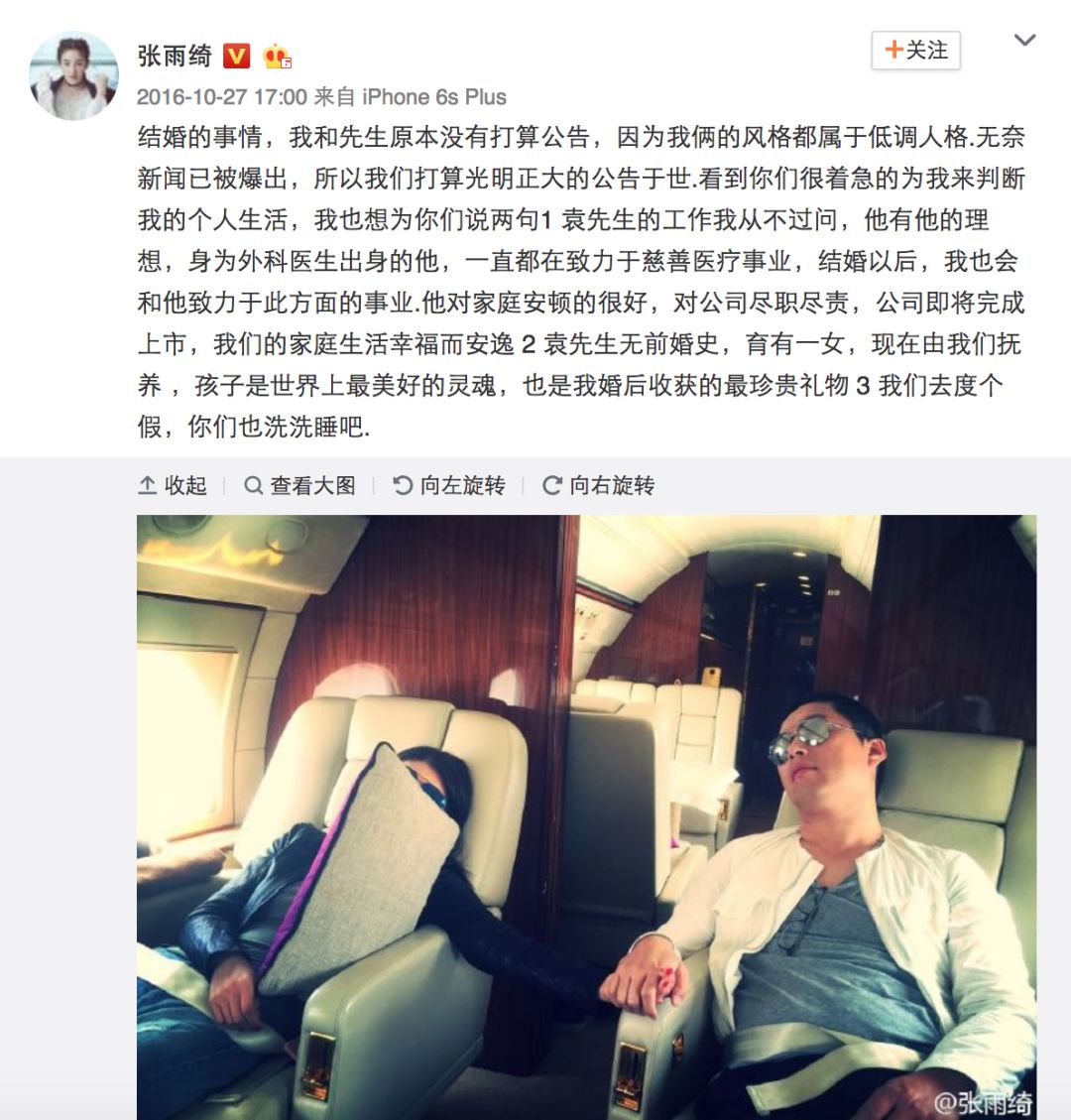Click the upward arrow collapse icon

pyautogui.click(x=147, y=486)
